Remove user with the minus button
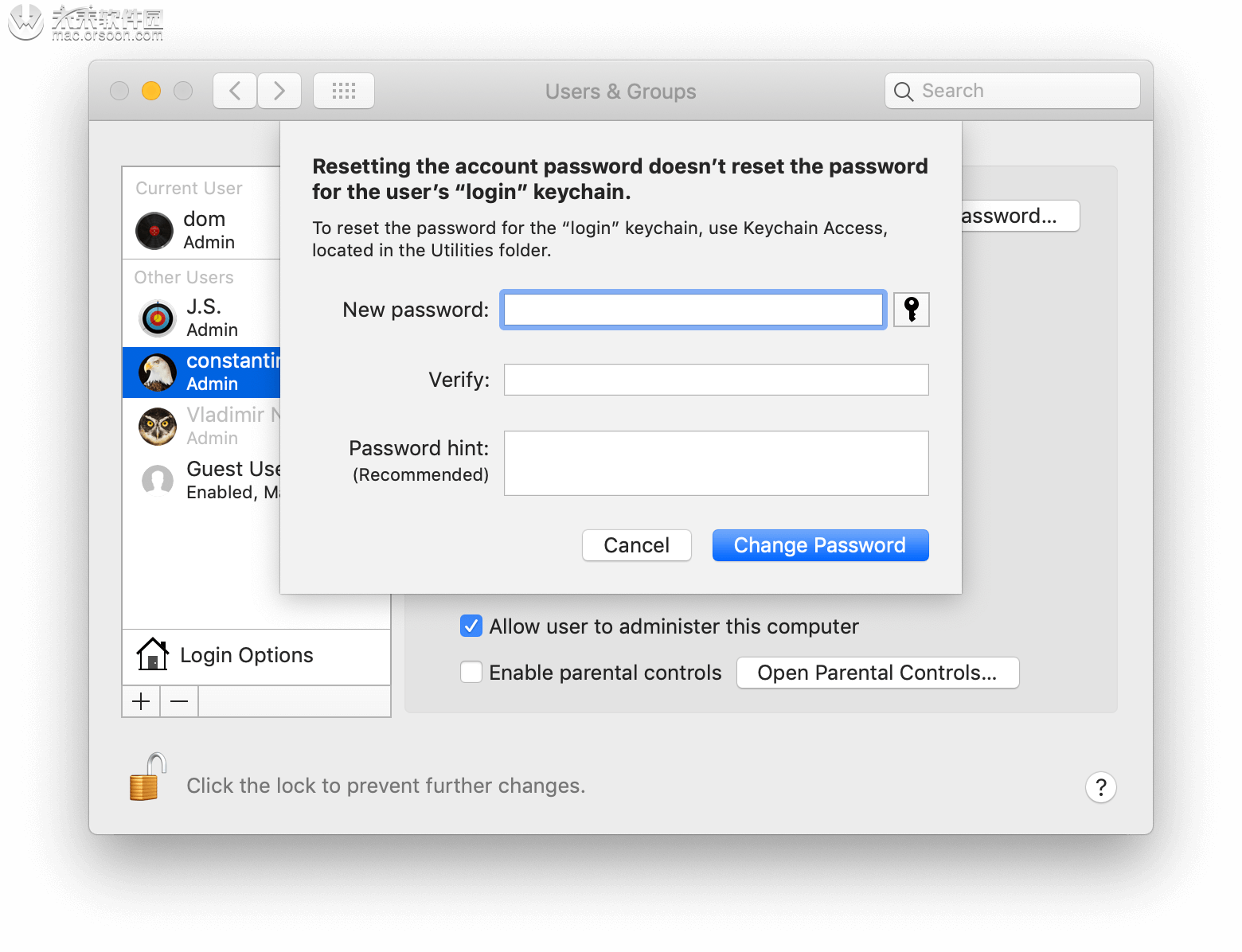The width and height of the screenshot is (1242, 952). pyautogui.click(x=179, y=701)
